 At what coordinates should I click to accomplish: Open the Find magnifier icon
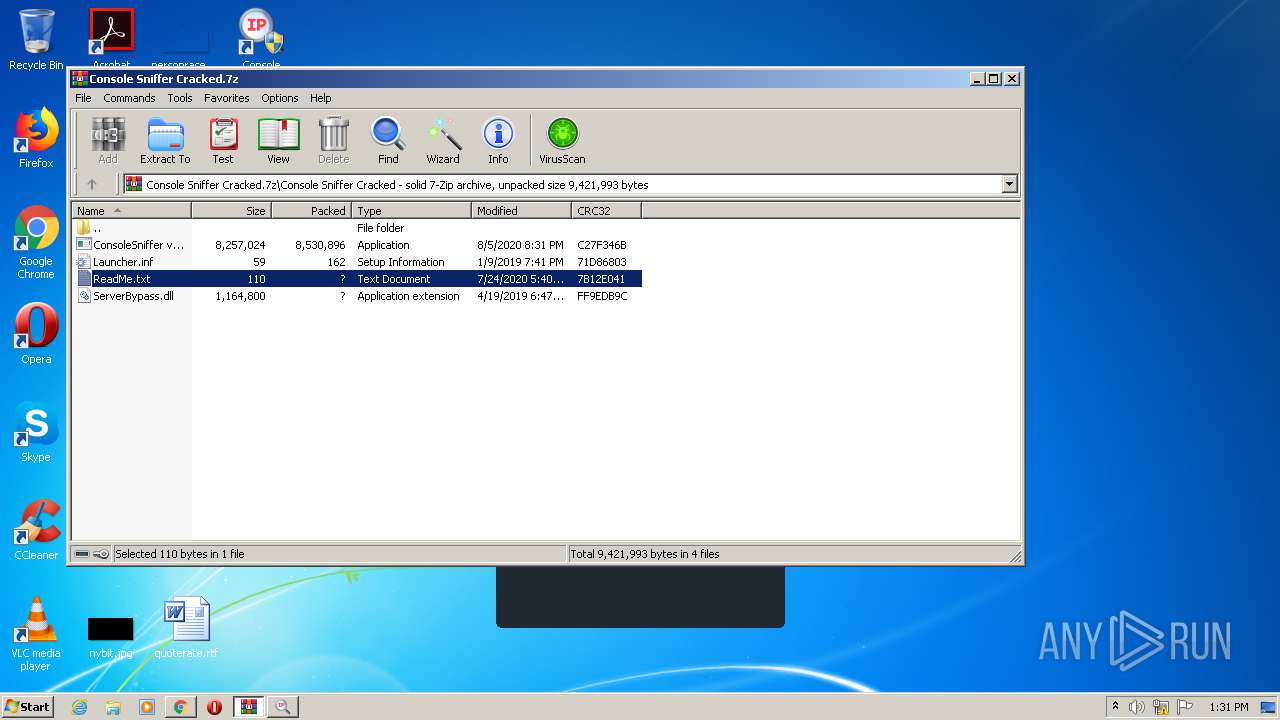pyautogui.click(x=388, y=141)
